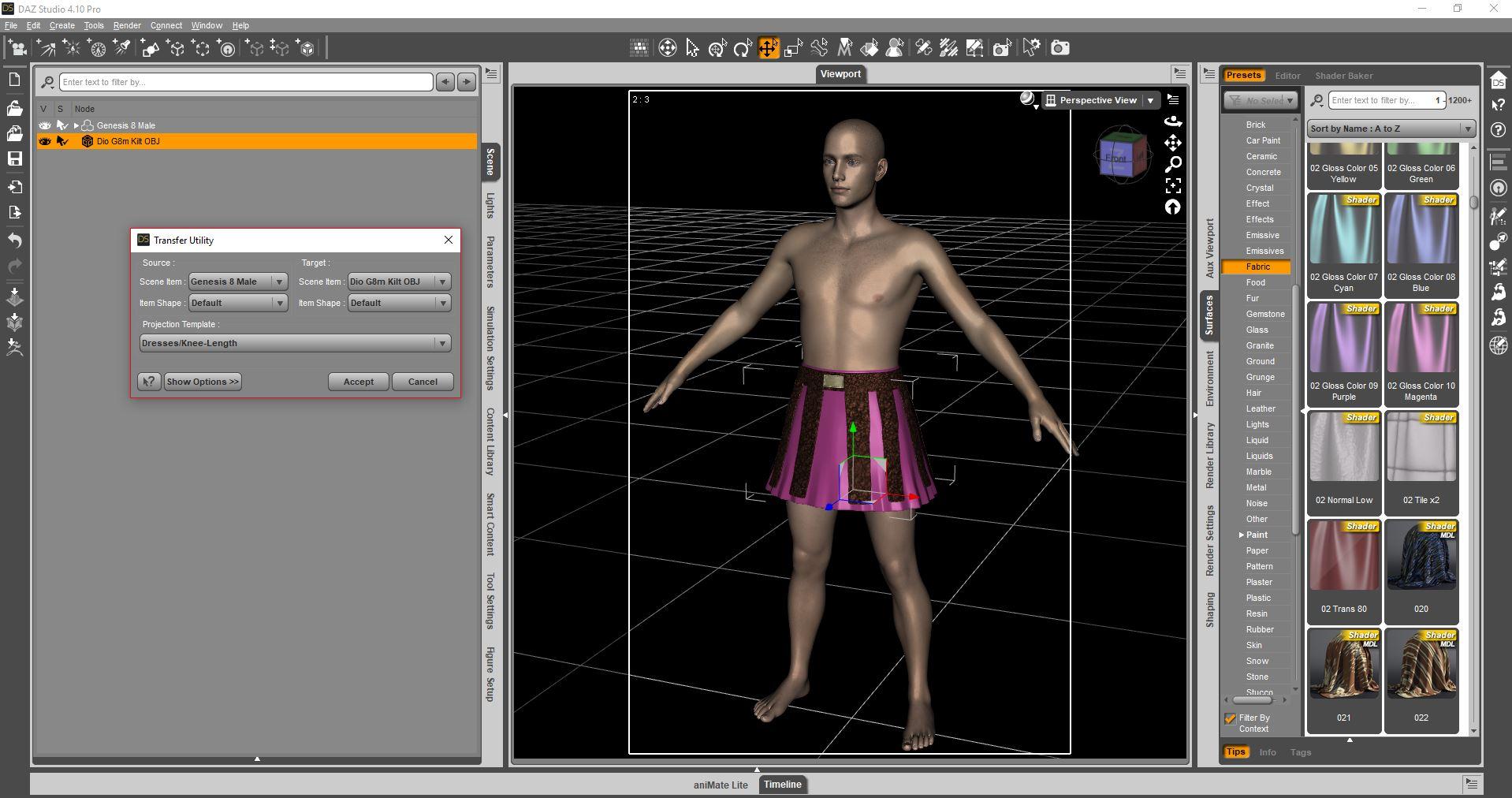Select the Leather shader category
The height and width of the screenshot is (798, 1512).
point(1260,408)
